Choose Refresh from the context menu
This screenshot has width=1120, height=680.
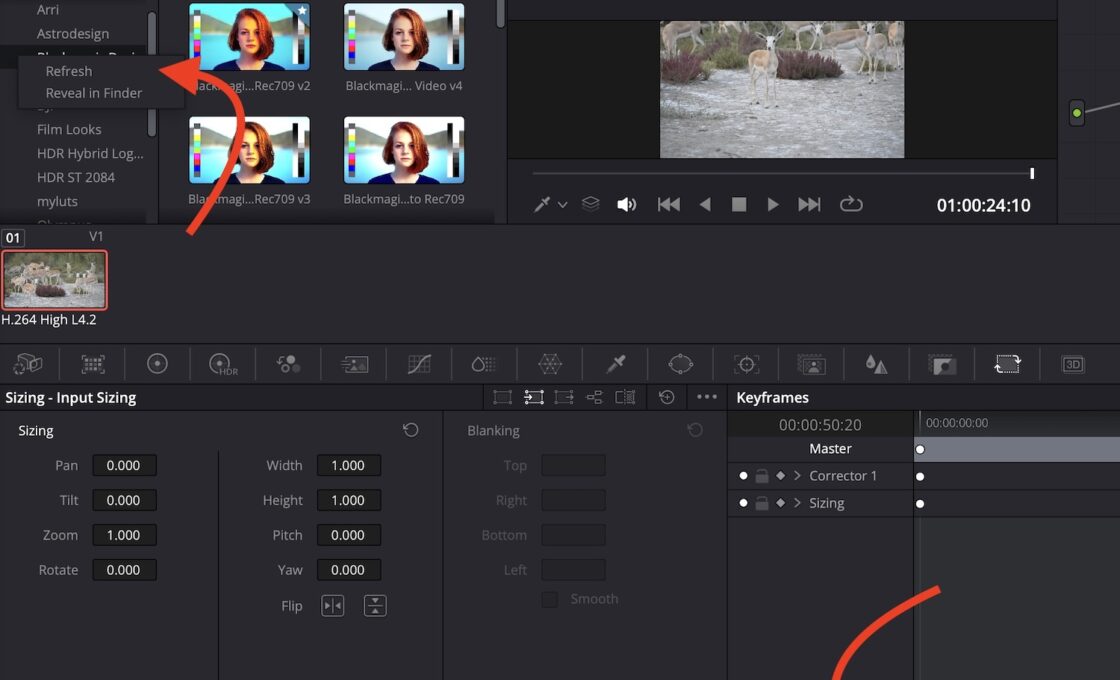pos(69,71)
